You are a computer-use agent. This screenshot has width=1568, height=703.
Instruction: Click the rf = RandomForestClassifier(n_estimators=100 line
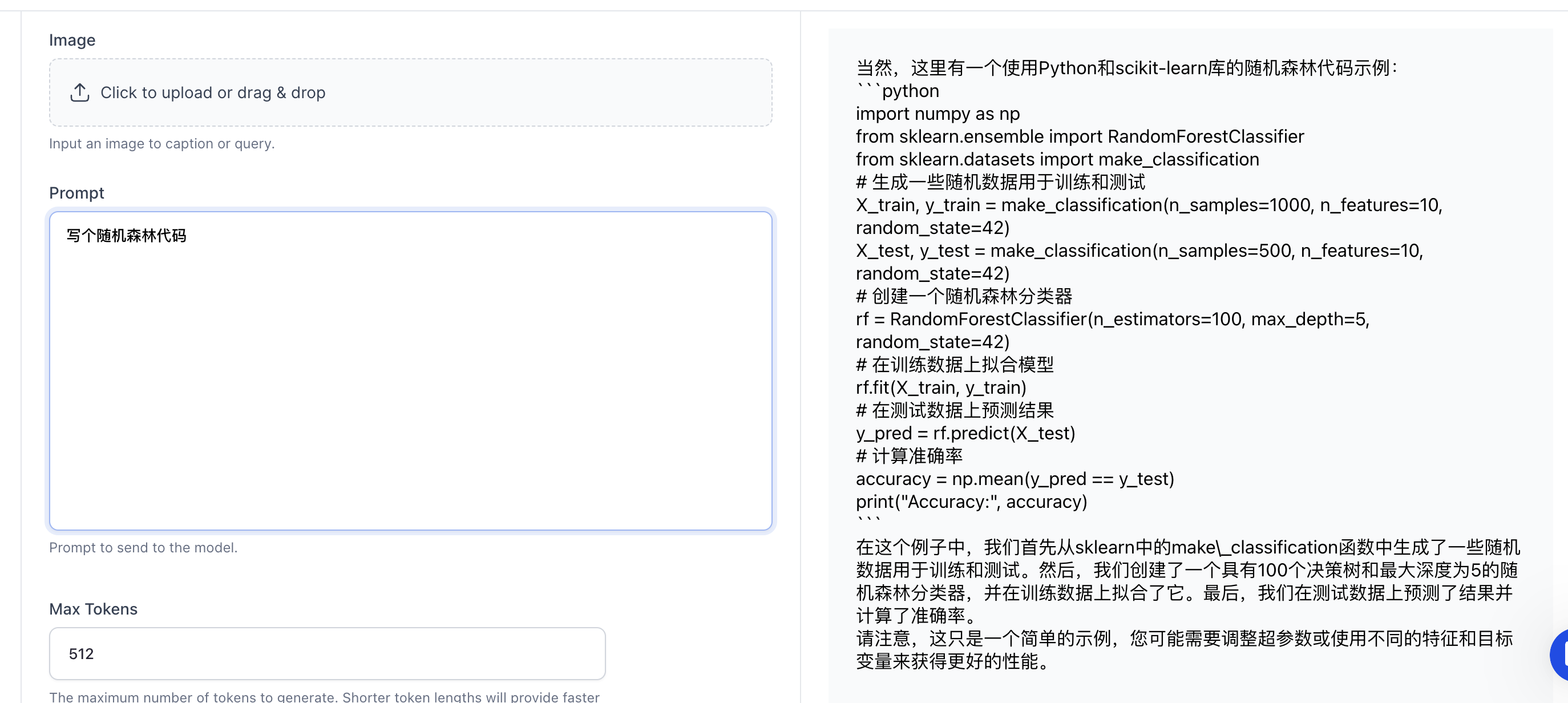(1112, 330)
